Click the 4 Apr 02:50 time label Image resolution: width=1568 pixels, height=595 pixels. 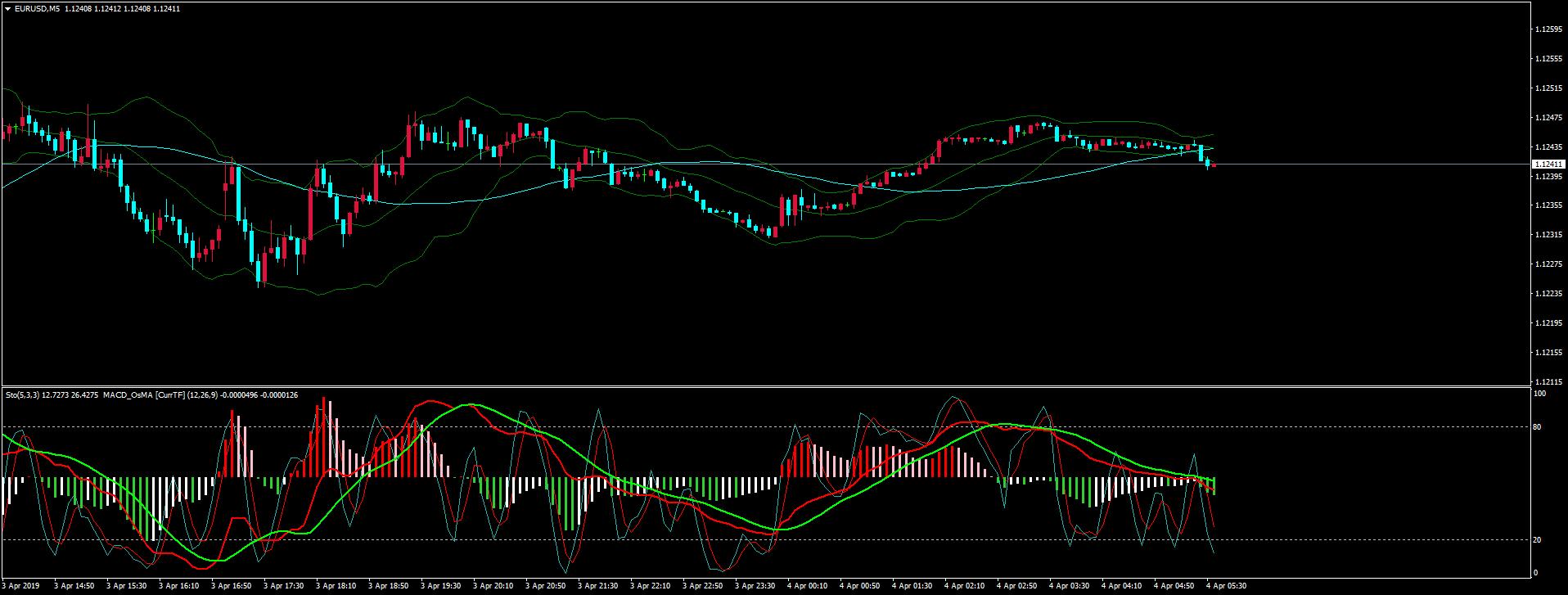point(1016,586)
